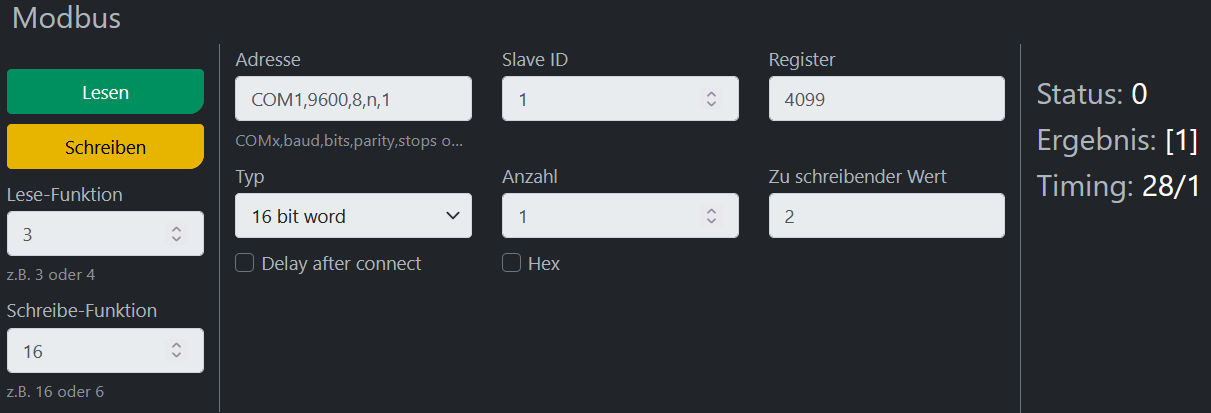1211x413 pixels.
Task: Focus the Schreibe-Funktion field showing 16
Action: coord(85,351)
